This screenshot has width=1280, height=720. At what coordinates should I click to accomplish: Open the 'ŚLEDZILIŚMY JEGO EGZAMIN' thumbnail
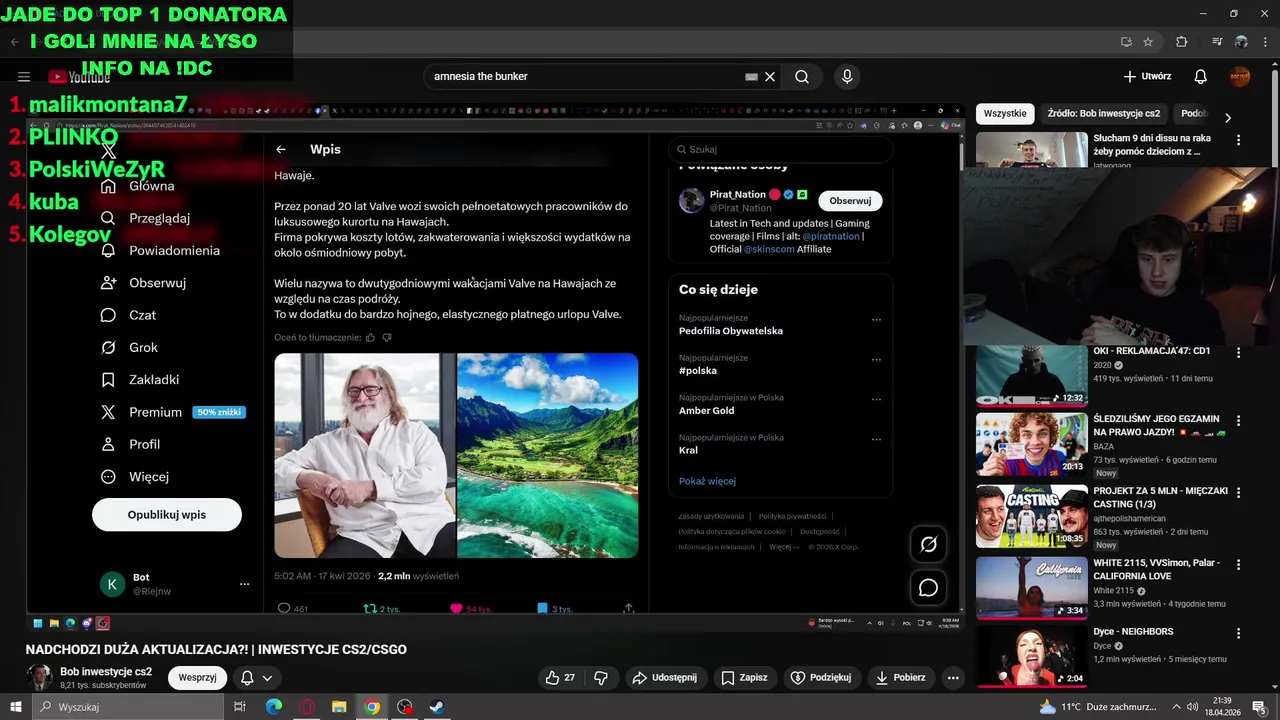point(1031,444)
